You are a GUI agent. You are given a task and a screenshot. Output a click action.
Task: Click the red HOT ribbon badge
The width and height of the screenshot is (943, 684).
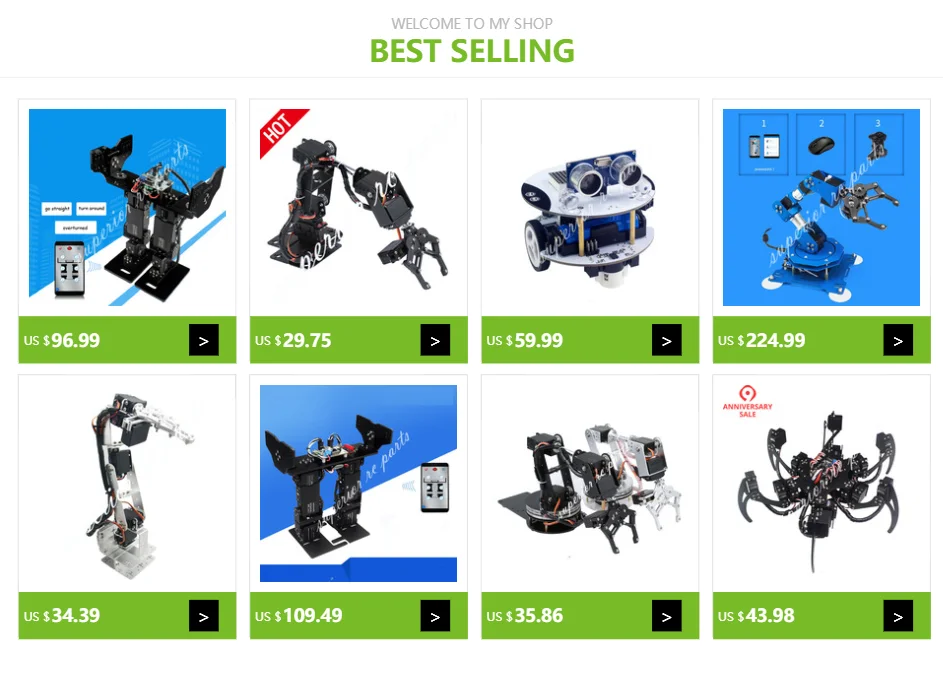click(283, 131)
